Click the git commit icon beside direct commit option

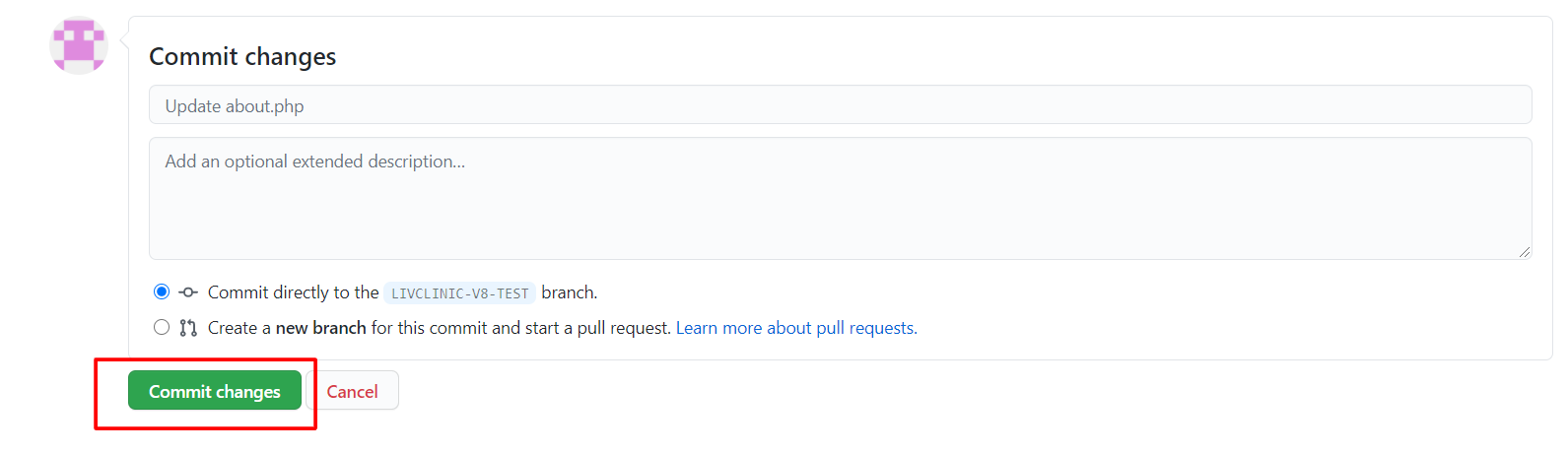click(x=188, y=292)
